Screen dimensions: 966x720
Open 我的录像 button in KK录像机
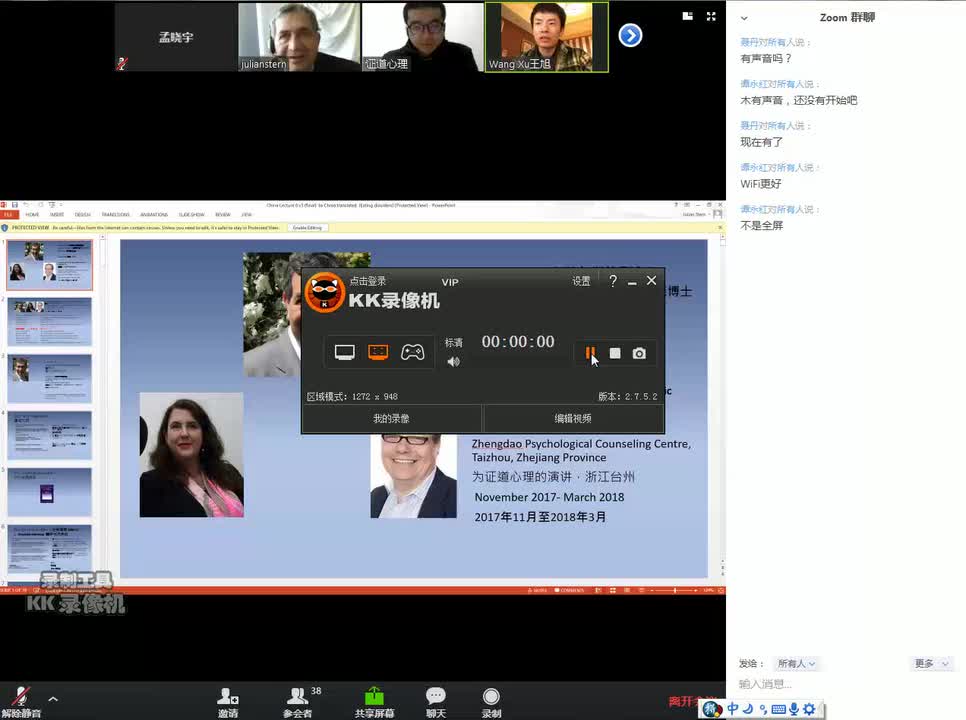391,419
